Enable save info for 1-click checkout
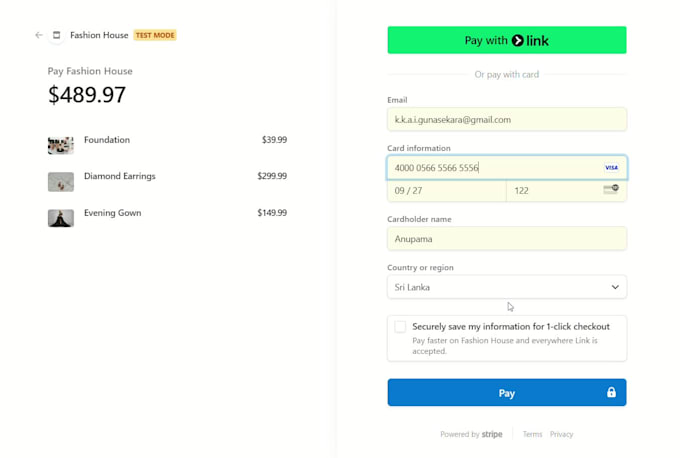Image resolution: width=680 pixels, height=458 pixels. (400, 327)
